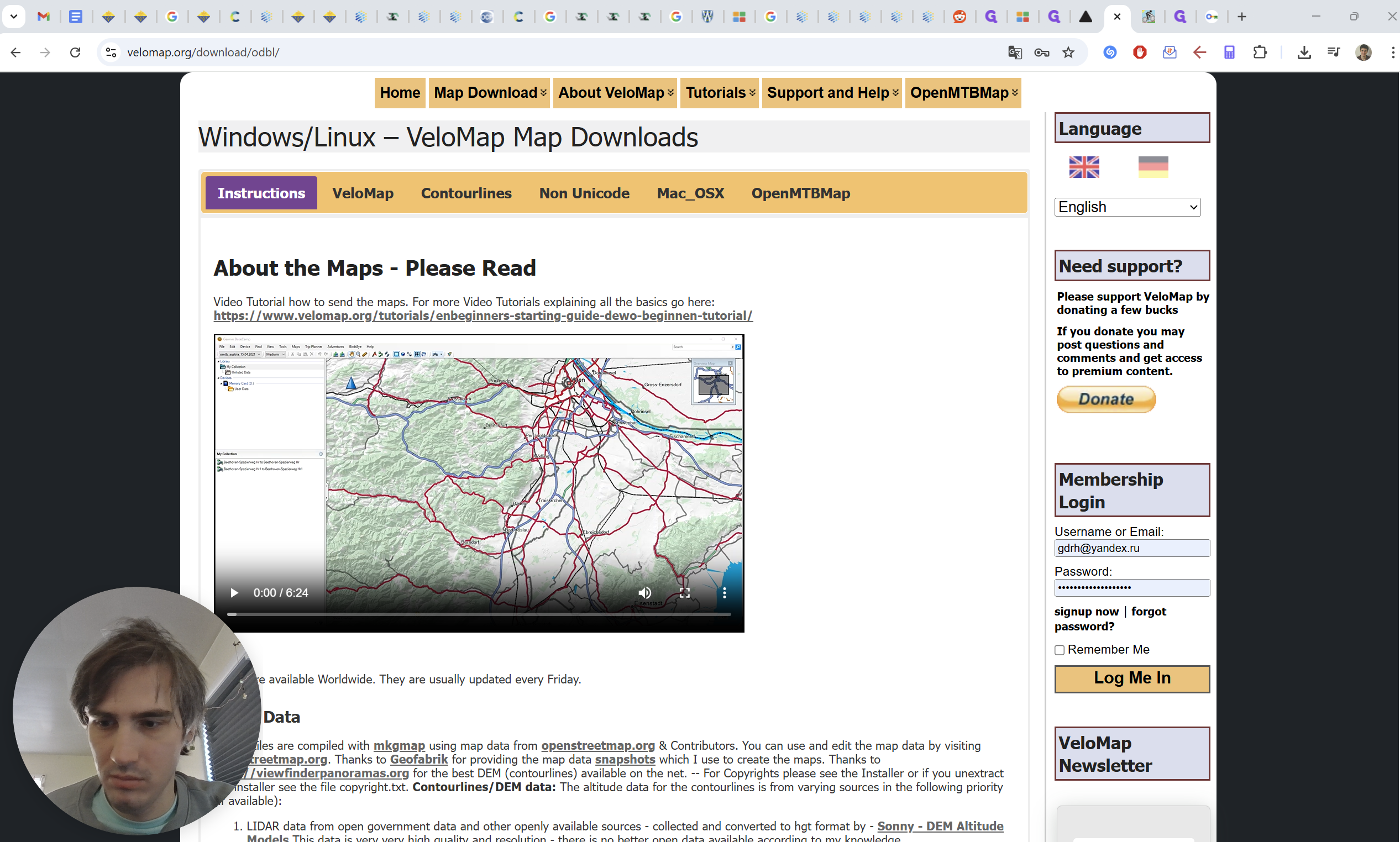The height and width of the screenshot is (842, 1400).
Task: Switch to the Contourlines tab
Action: [466, 193]
